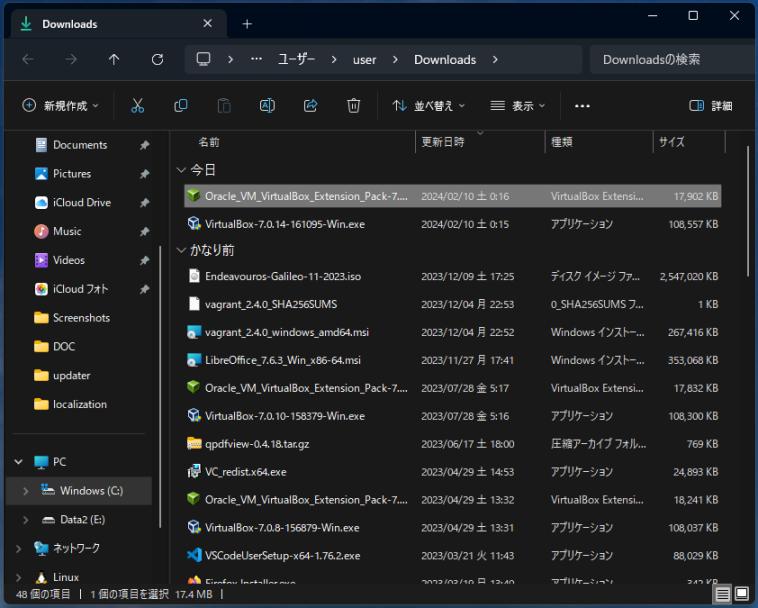Click the Rename icon in toolbar
758x608 pixels.
tap(267, 105)
